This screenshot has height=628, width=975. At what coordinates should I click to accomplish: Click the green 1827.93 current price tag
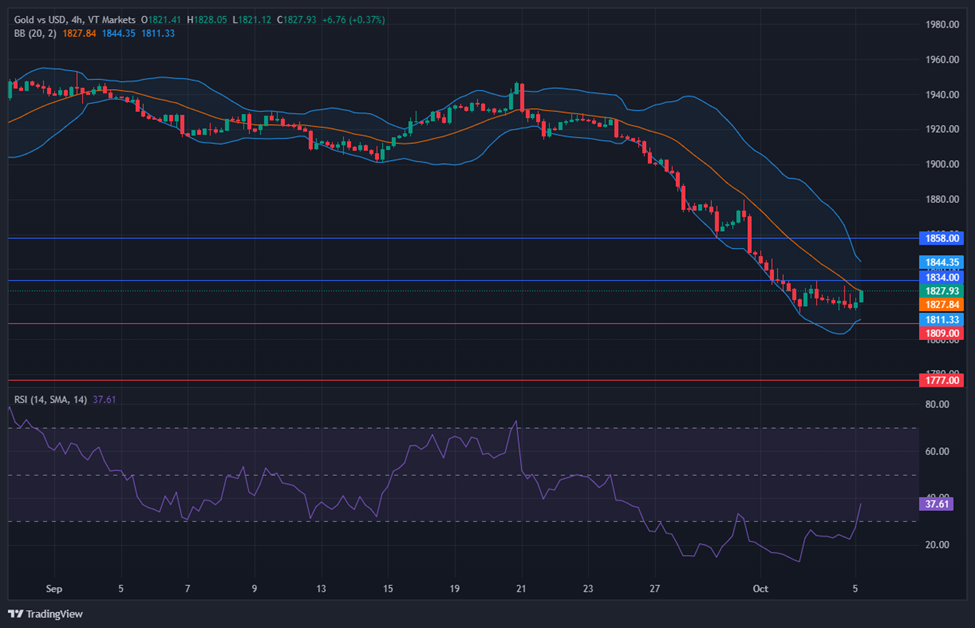click(x=941, y=291)
